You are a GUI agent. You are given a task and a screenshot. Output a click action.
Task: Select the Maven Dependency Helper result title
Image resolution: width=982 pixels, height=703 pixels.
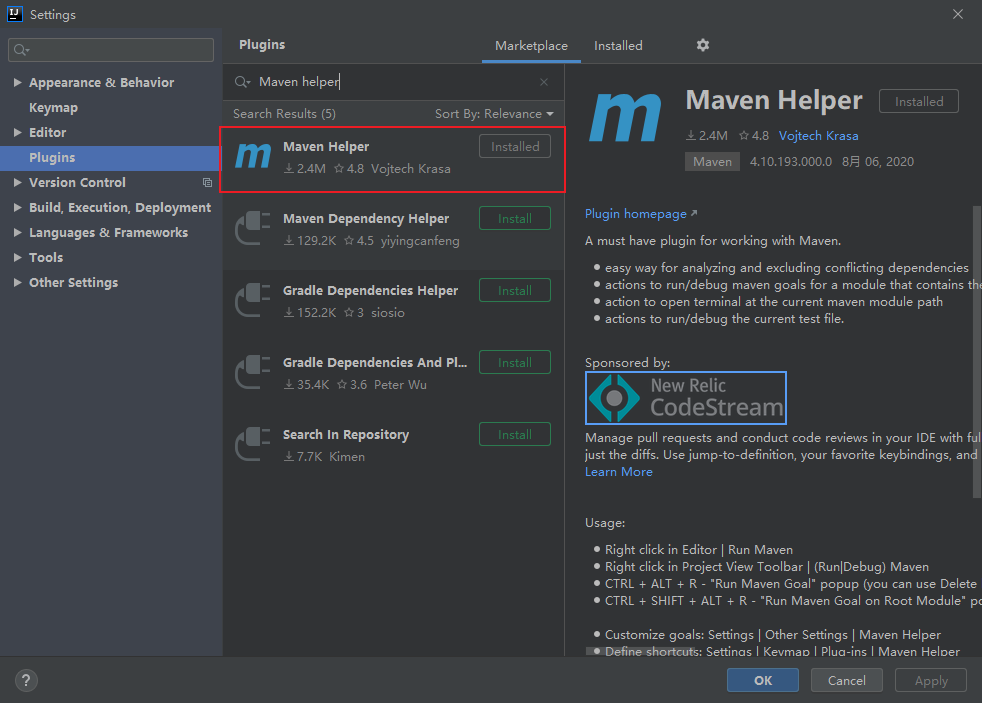pyautogui.click(x=366, y=218)
